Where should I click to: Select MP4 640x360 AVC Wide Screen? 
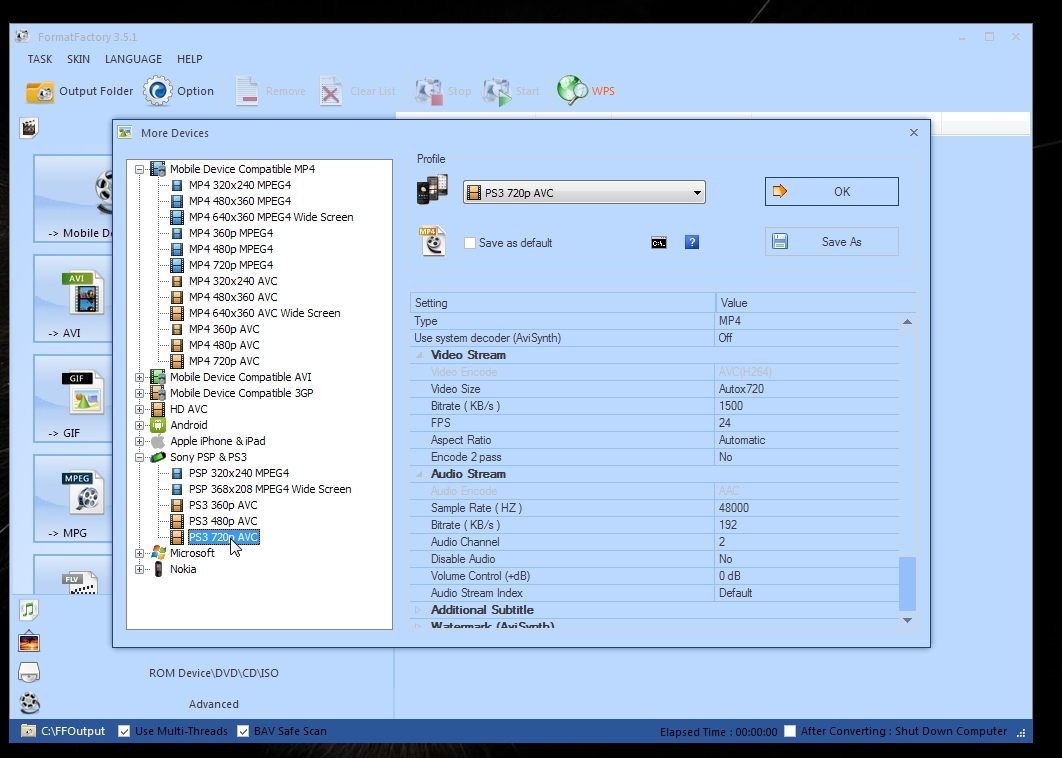264,313
